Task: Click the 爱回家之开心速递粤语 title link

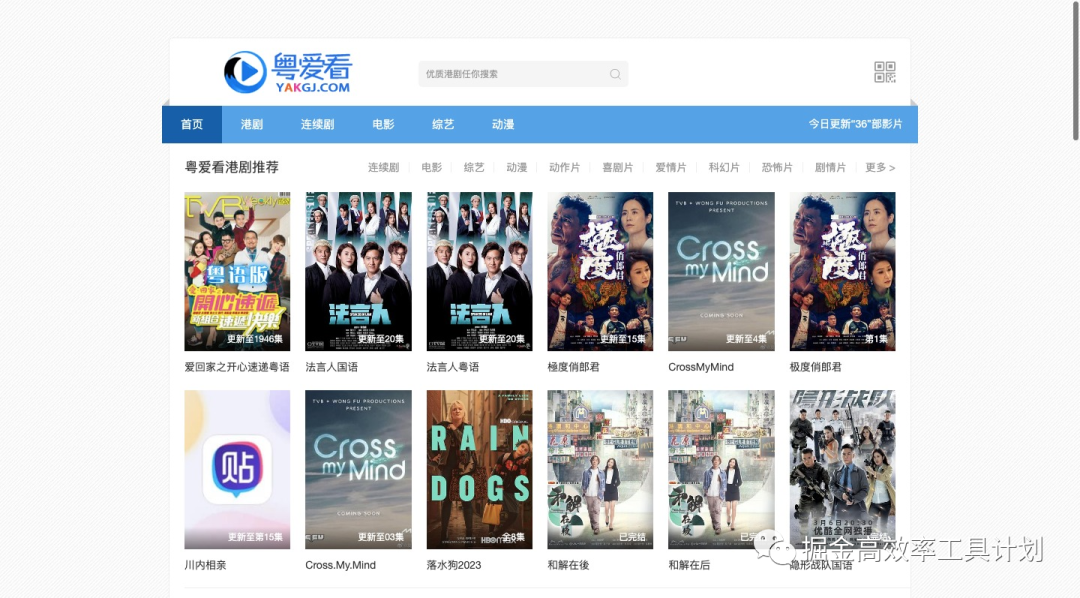Action: [237, 367]
